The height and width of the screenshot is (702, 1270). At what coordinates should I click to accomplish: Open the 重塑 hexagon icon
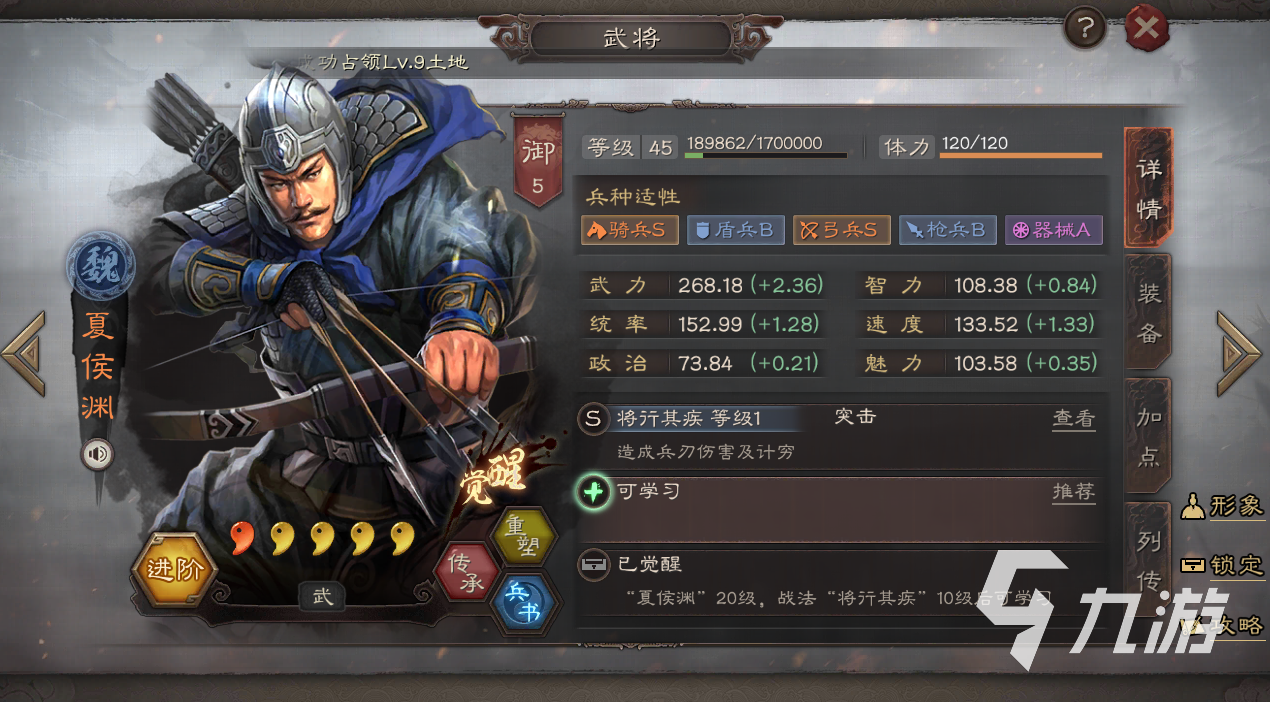[523, 537]
